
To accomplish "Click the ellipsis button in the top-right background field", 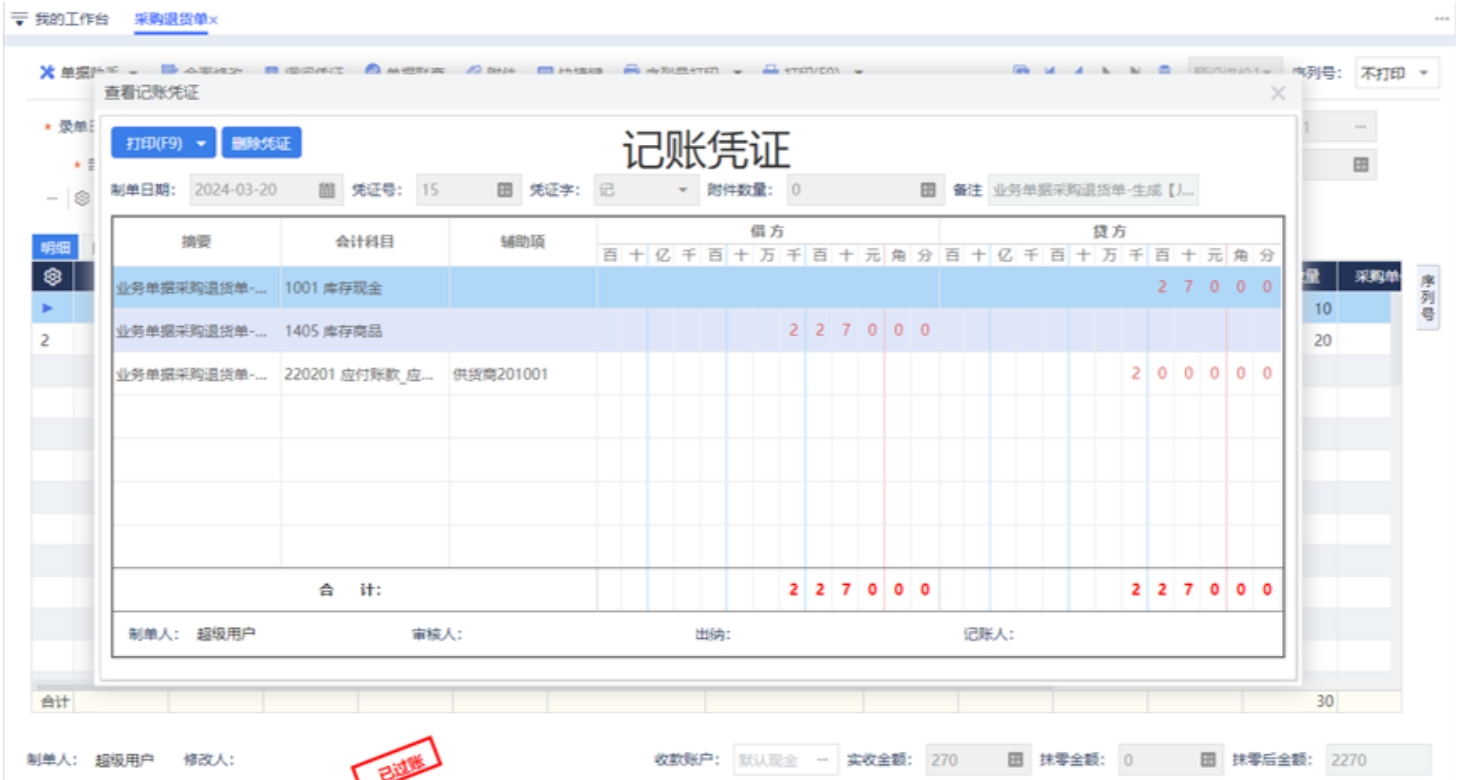I will [1359, 127].
